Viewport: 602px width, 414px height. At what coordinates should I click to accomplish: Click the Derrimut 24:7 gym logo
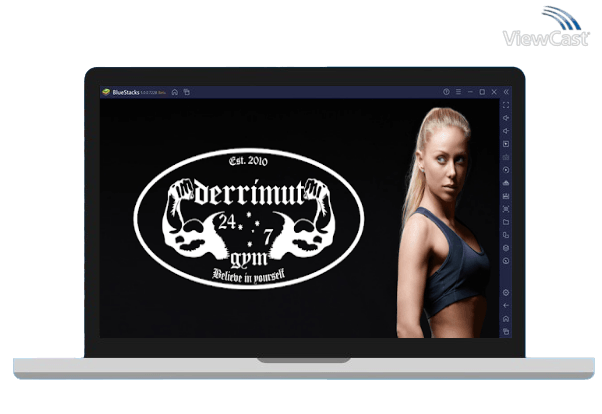(x=249, y=219)
